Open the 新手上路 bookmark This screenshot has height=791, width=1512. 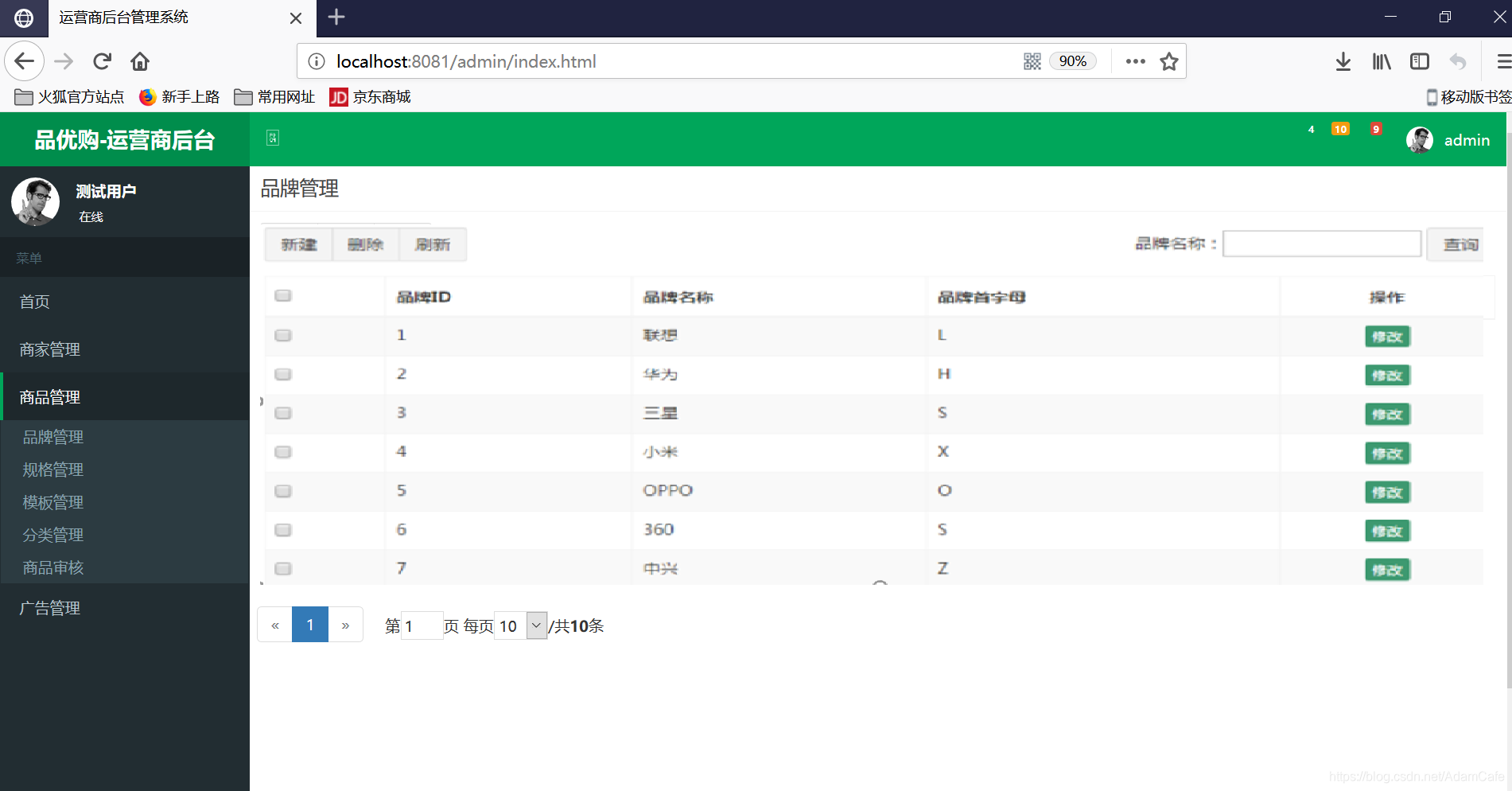[180, 97]
